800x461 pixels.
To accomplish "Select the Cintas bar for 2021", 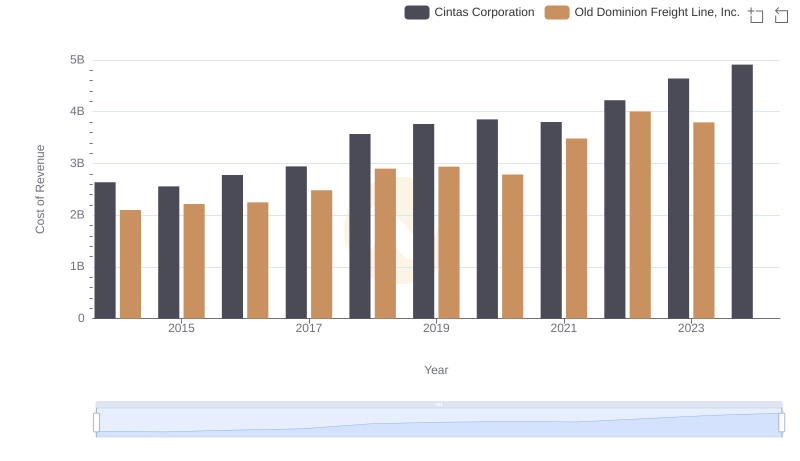I will [551, 220].
